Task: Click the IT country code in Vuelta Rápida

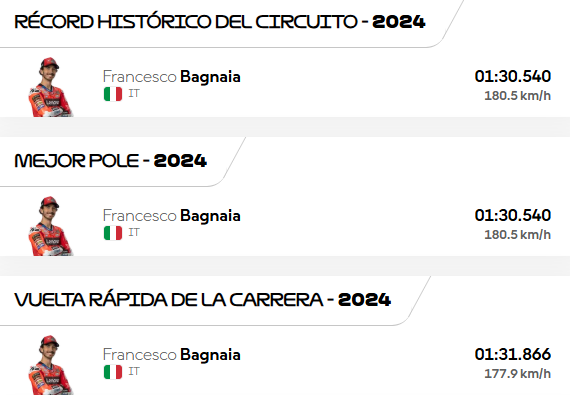Action: 134,371
